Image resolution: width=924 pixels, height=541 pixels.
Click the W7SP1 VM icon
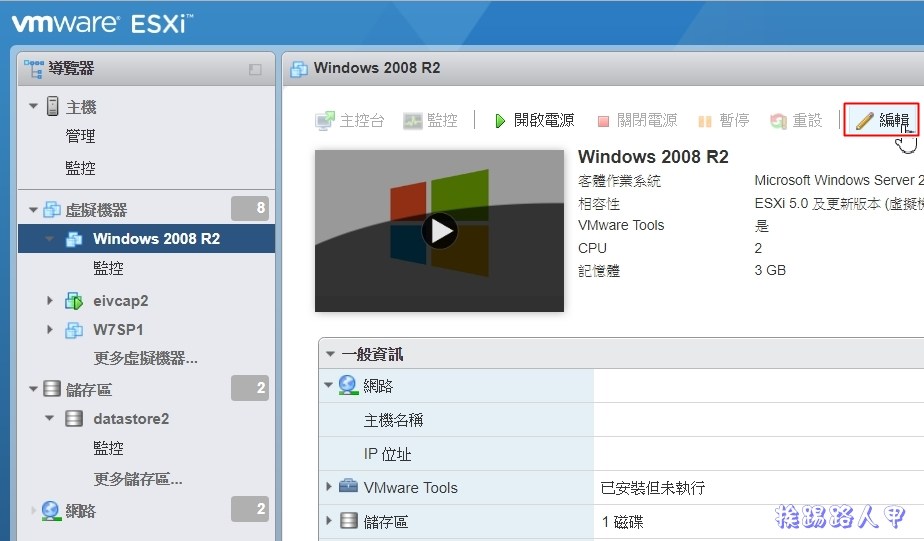pyautogui.click(x=74, y=330)
